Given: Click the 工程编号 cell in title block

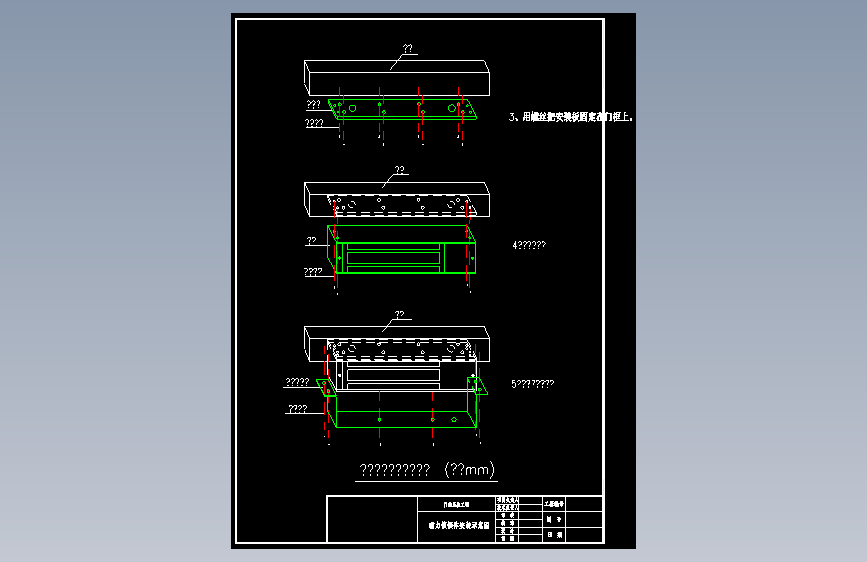Looking at the screenshot, I should [x=553, y=504].
